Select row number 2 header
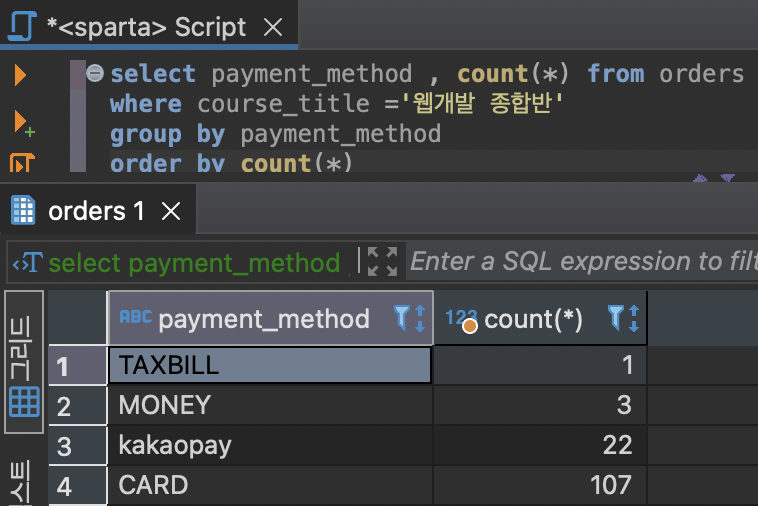 tap(77, 405)
